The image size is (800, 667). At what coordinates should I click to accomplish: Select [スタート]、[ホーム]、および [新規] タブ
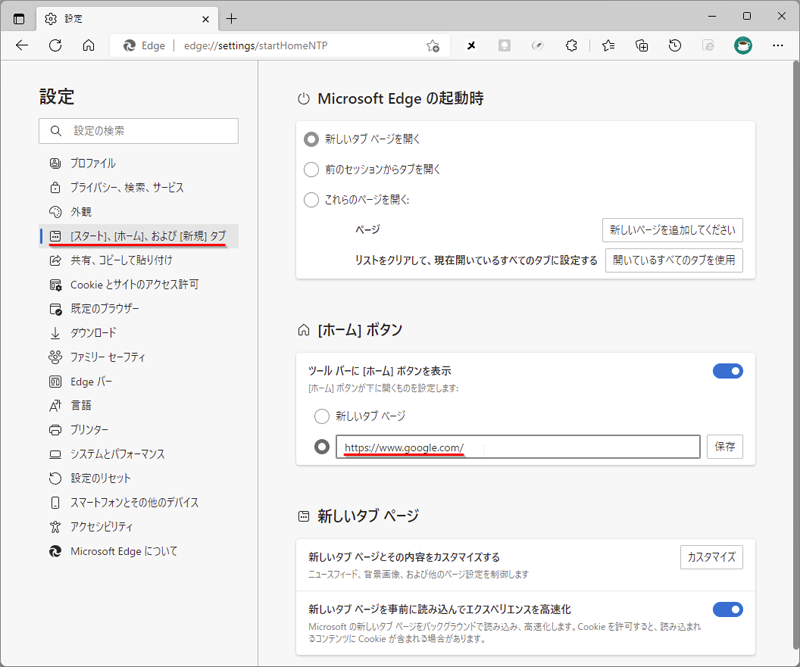[x=138, y=236]
